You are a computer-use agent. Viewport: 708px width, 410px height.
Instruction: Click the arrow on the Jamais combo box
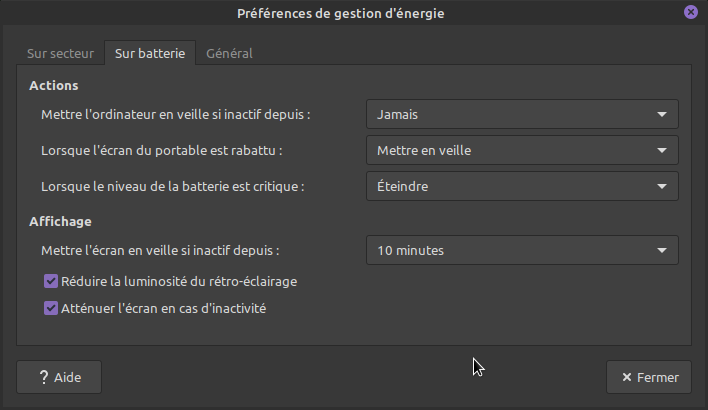pyautogui.click(x=662, y=115)
